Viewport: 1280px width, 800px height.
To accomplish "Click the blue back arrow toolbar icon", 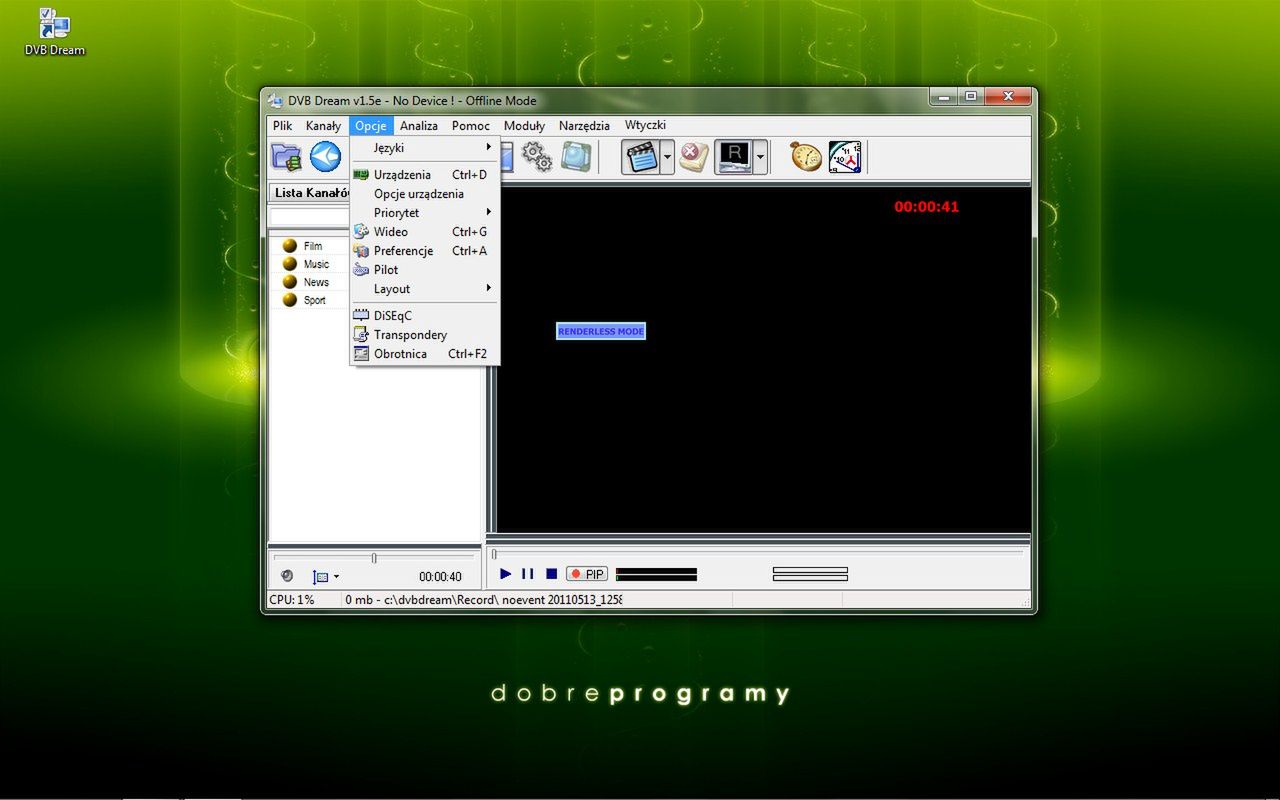I will tap(325, 156).
